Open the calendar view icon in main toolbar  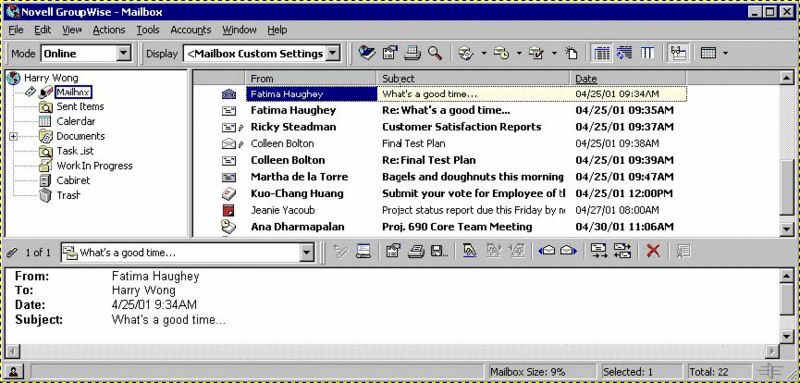coord(708,53)
